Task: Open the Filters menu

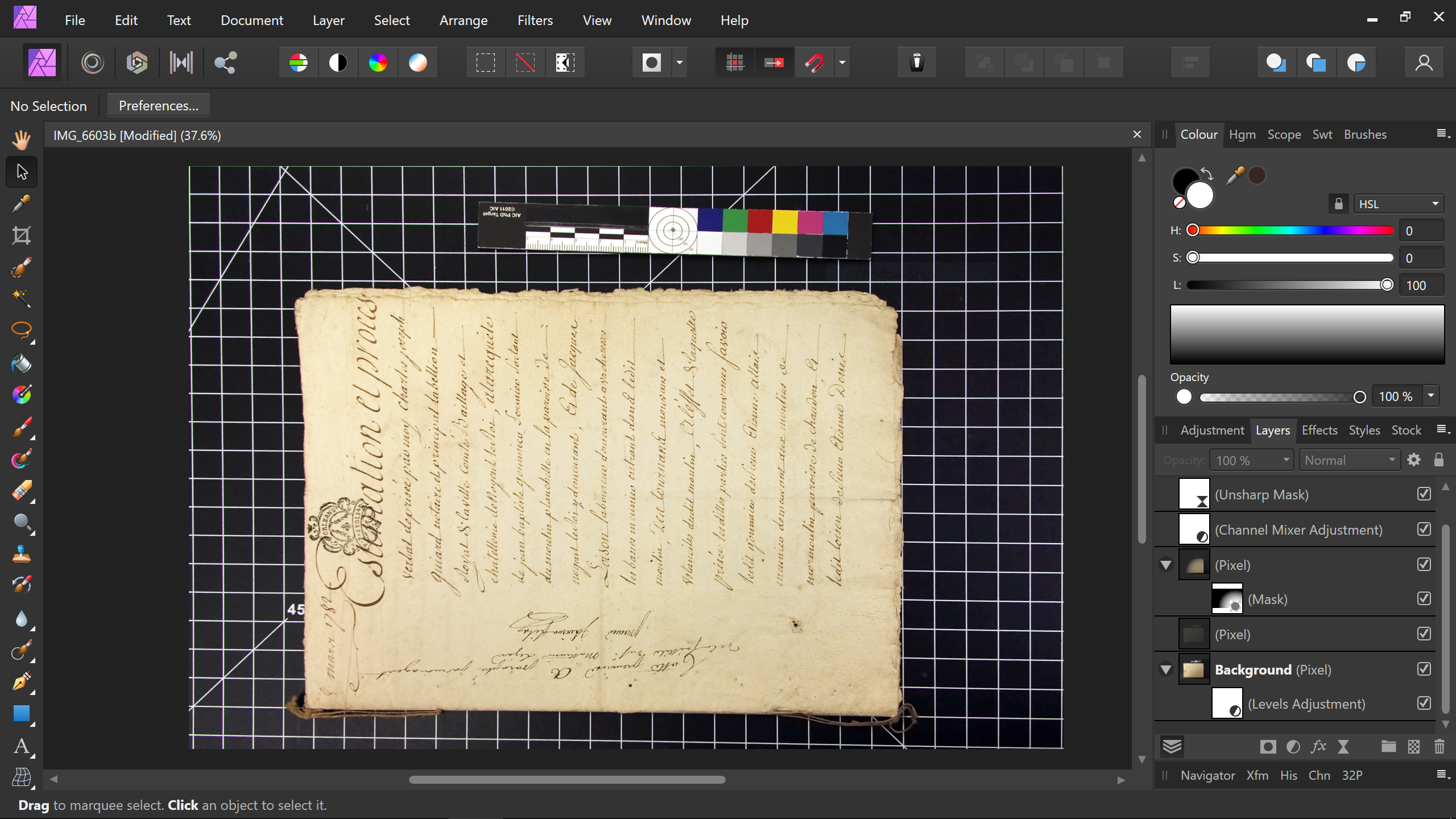Action: (535, 20)
